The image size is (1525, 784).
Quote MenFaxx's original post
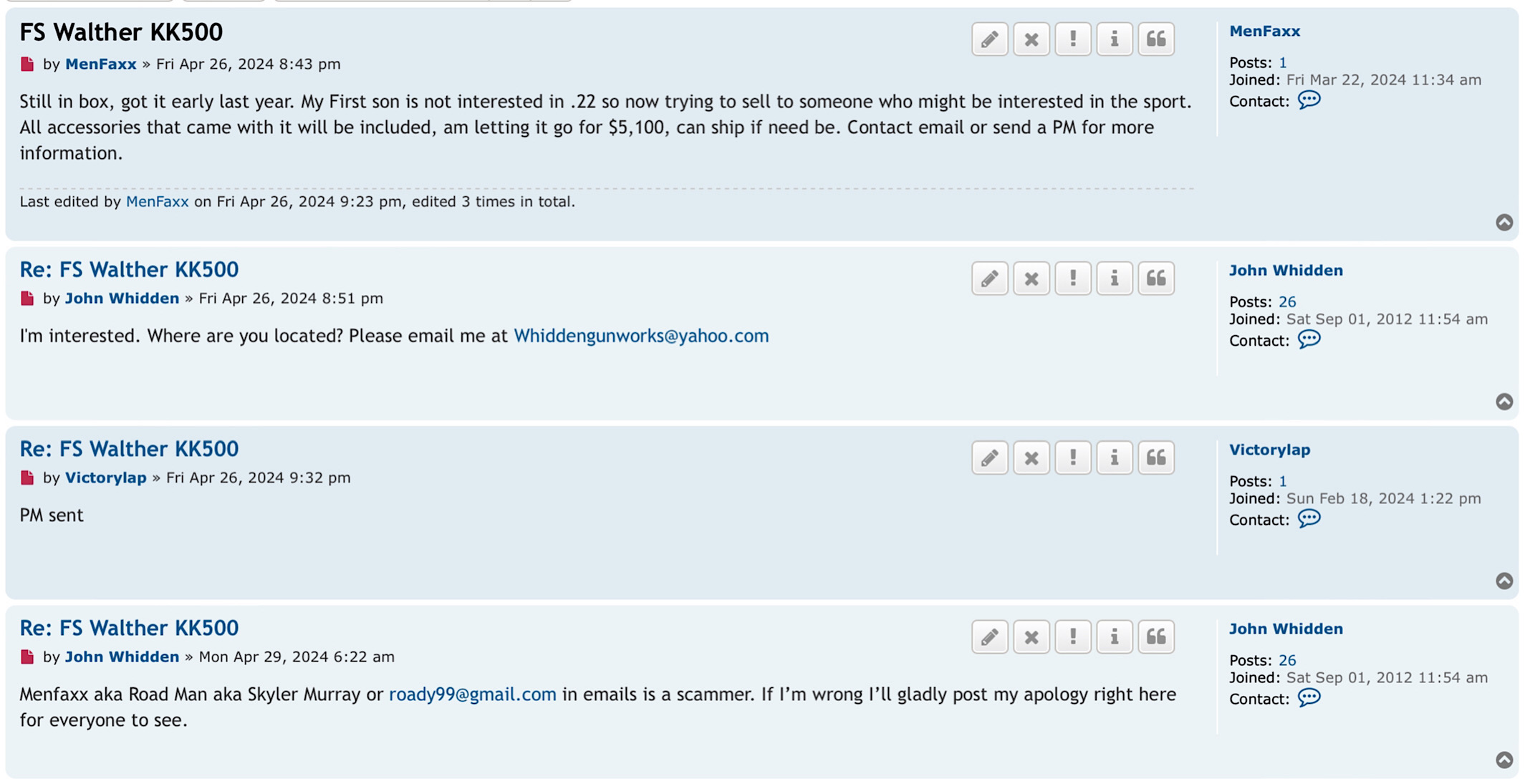point(1155,39)
